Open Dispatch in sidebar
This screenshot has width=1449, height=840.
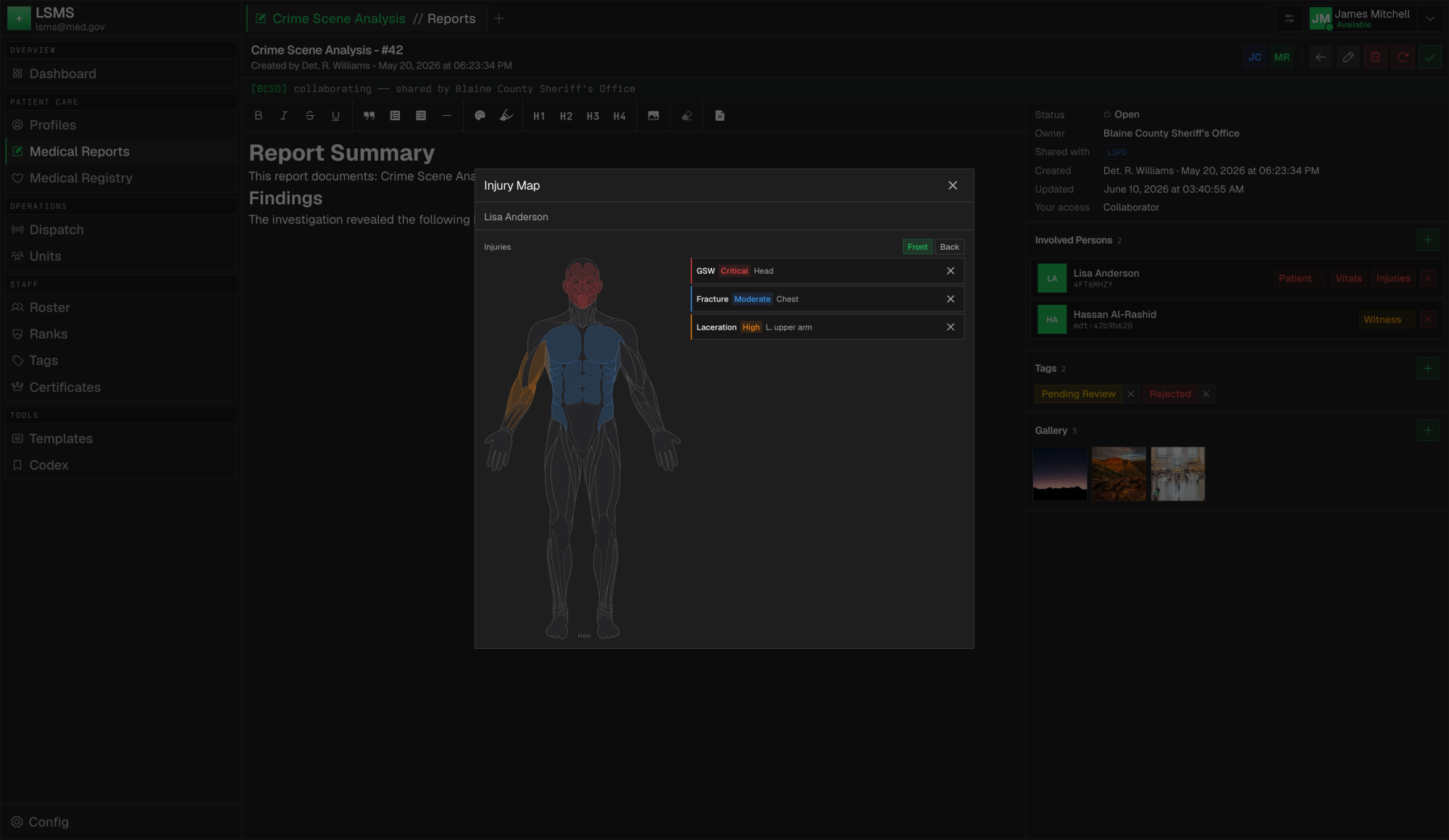[121, 230]
